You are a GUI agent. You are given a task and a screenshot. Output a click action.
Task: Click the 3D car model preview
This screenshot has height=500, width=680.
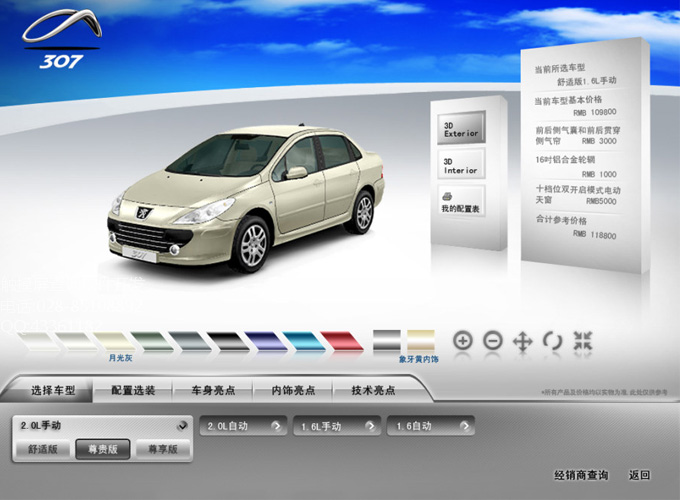pyautogui.click(x=246, y=197)
